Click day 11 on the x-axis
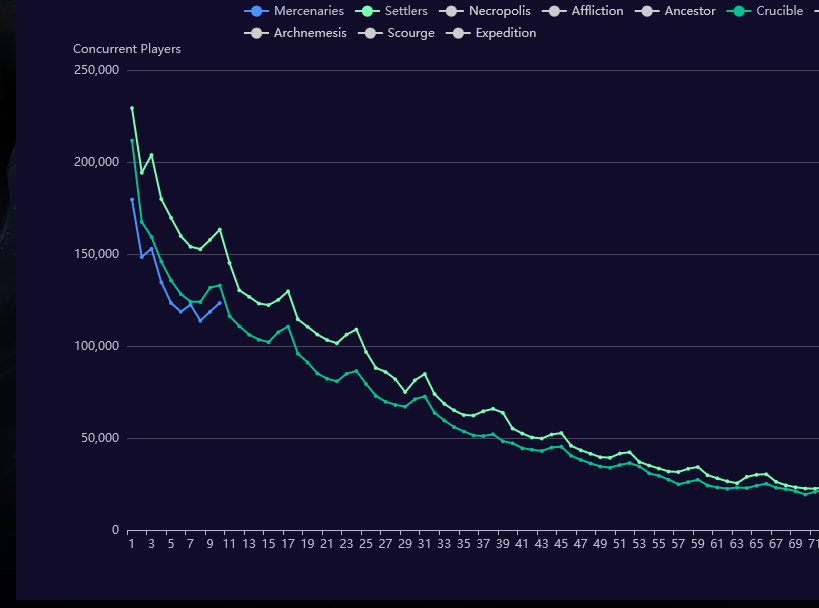819x608 pixels. [229, 544]
